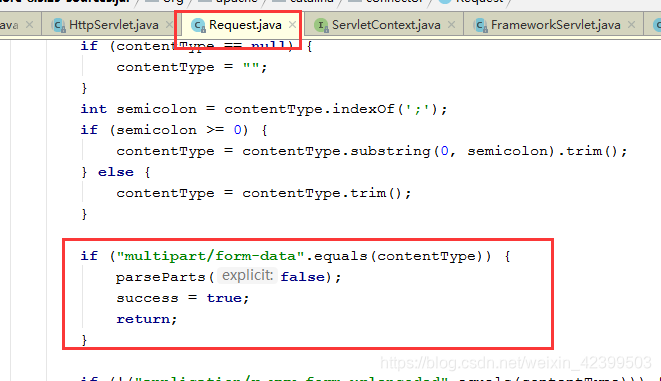Click the 'false' argument in parseParts
The width and height of the screenshot is (661, 381).
tap(303, 277)
